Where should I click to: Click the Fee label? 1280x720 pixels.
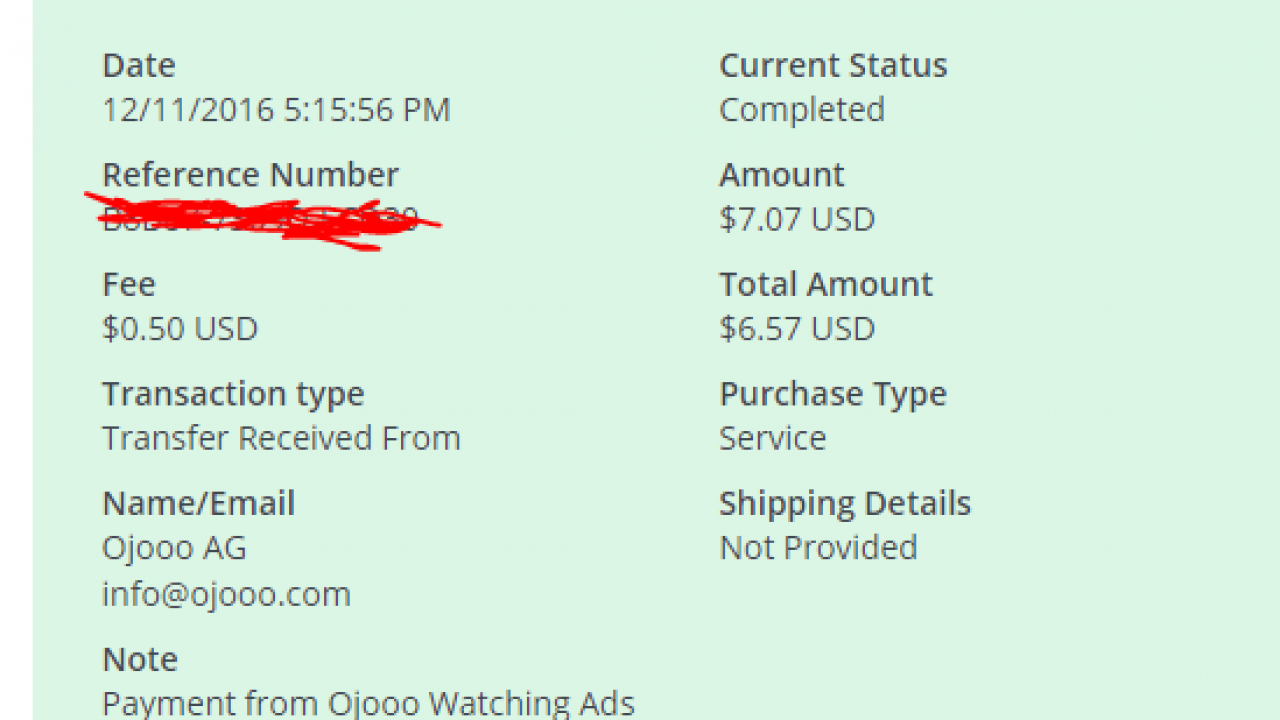[x=129, y=284]
